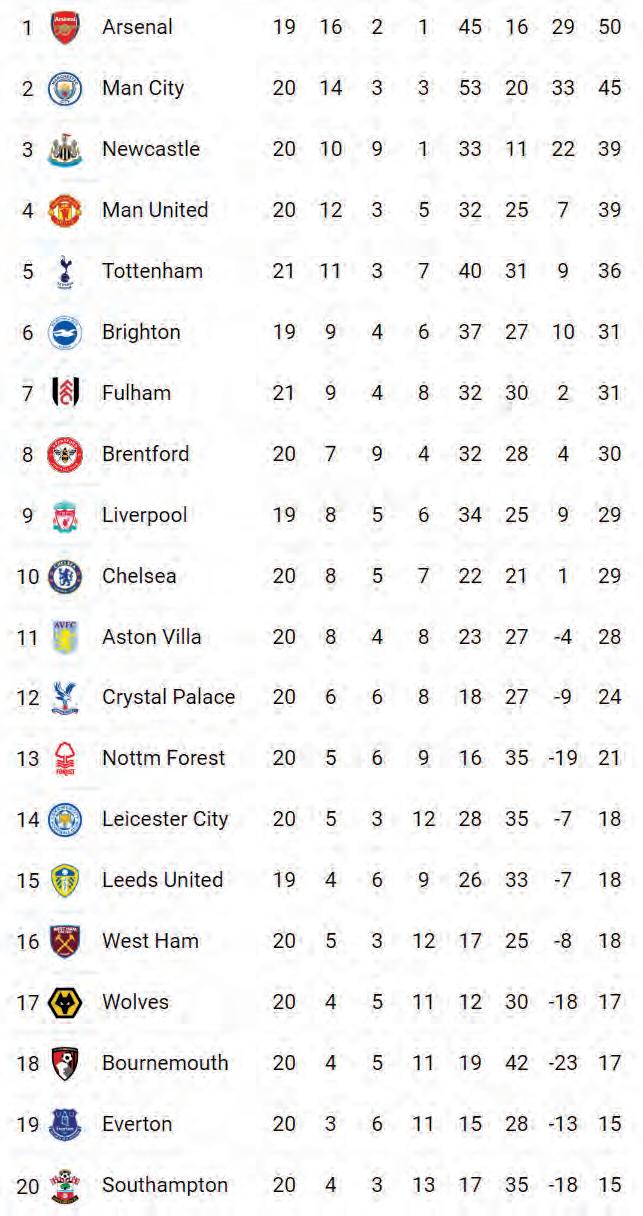The image size is (643, 1216).
Task: Click the Man City club badge
Action: pos(65,88)
